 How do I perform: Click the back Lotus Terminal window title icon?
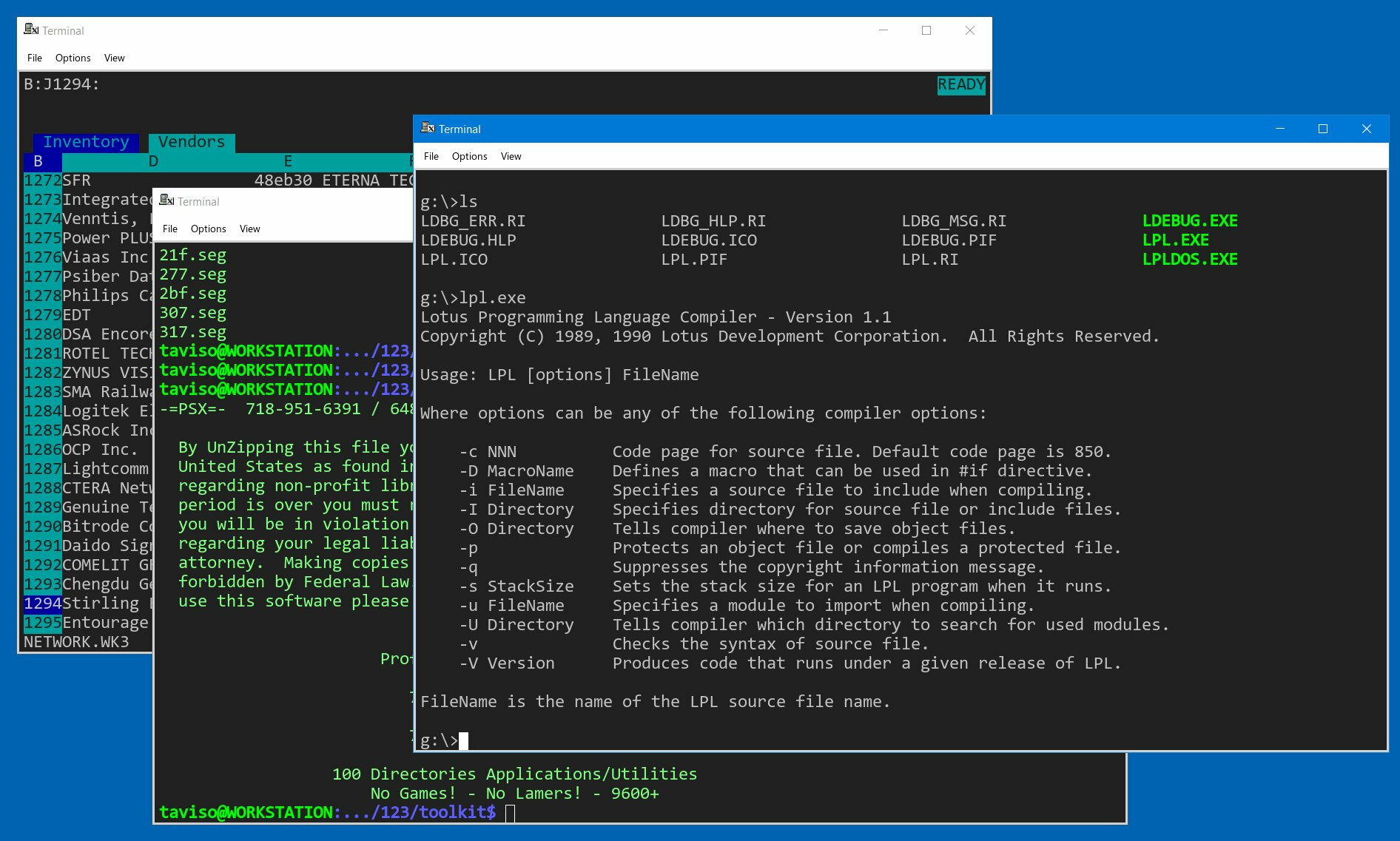click(31, 30)
